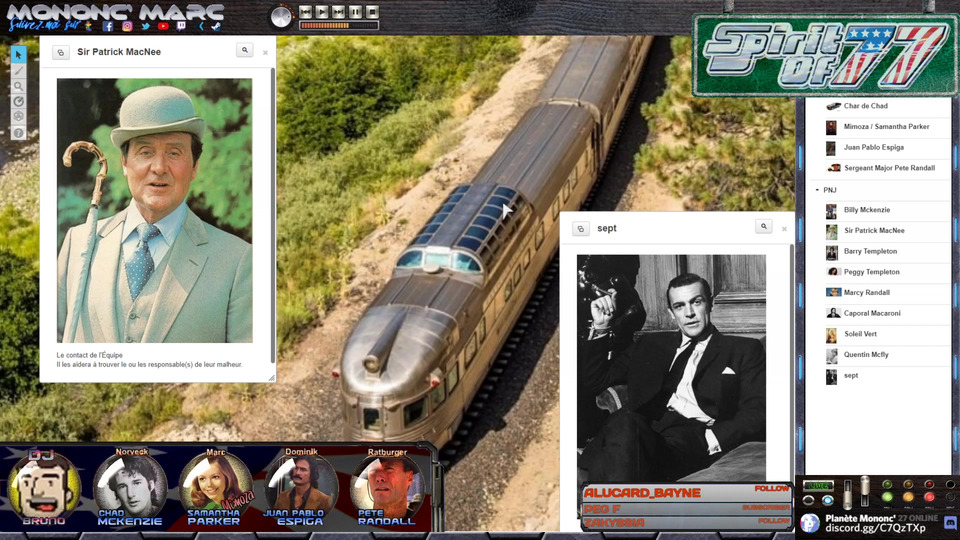The image size is (960, 540).
Task: Open the Turn Order clock tool
Action: pos(18,102)
